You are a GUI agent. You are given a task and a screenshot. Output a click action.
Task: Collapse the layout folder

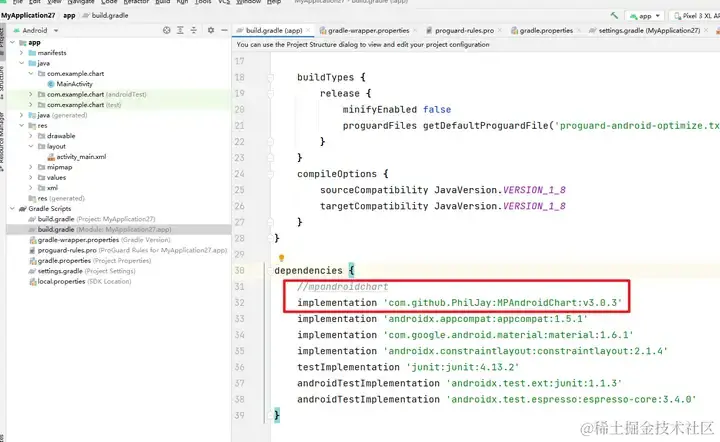[x=31, y=146]
